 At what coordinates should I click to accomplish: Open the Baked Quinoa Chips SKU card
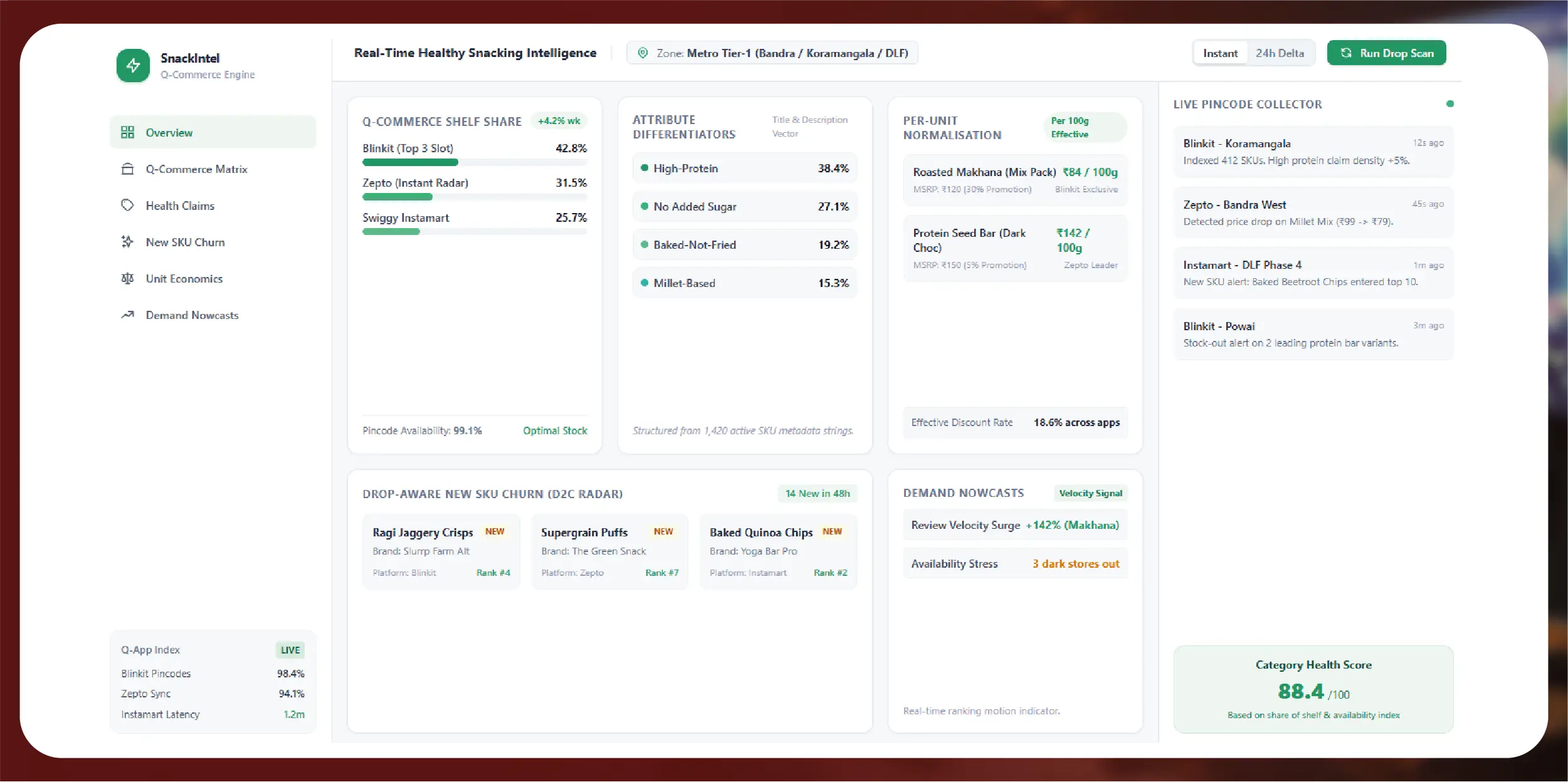point(778,551)
